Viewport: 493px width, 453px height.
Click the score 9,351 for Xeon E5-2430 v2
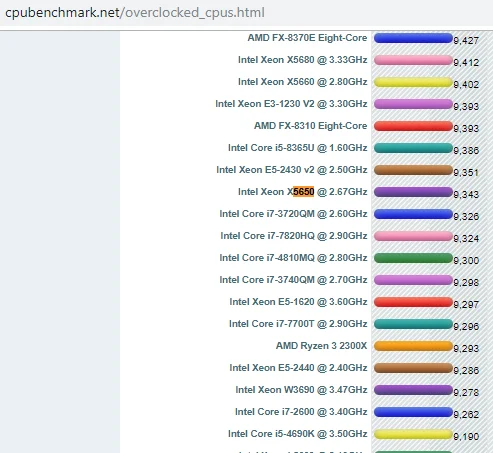coord(466,173)
